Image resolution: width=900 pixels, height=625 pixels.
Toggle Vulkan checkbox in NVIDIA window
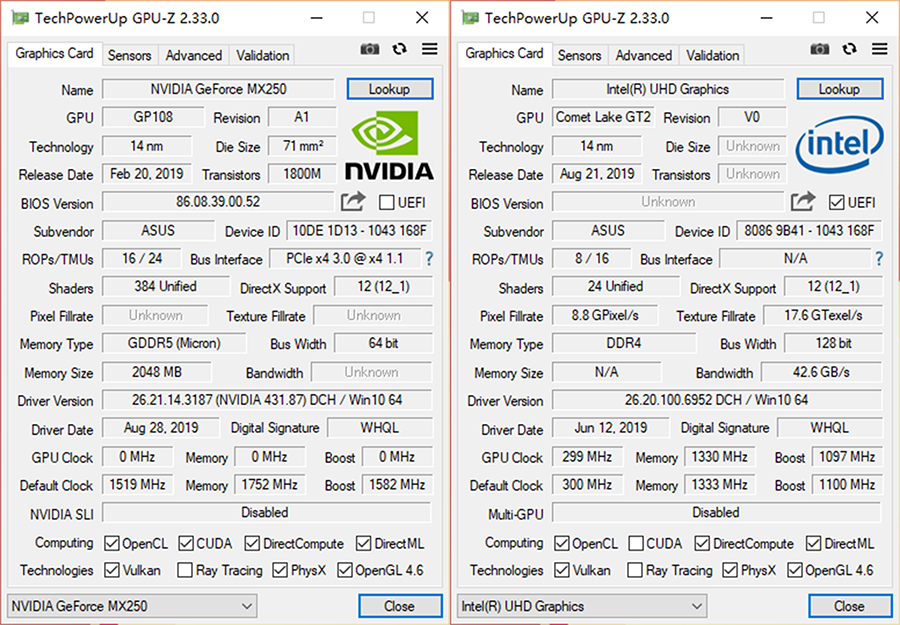(112, 570)
